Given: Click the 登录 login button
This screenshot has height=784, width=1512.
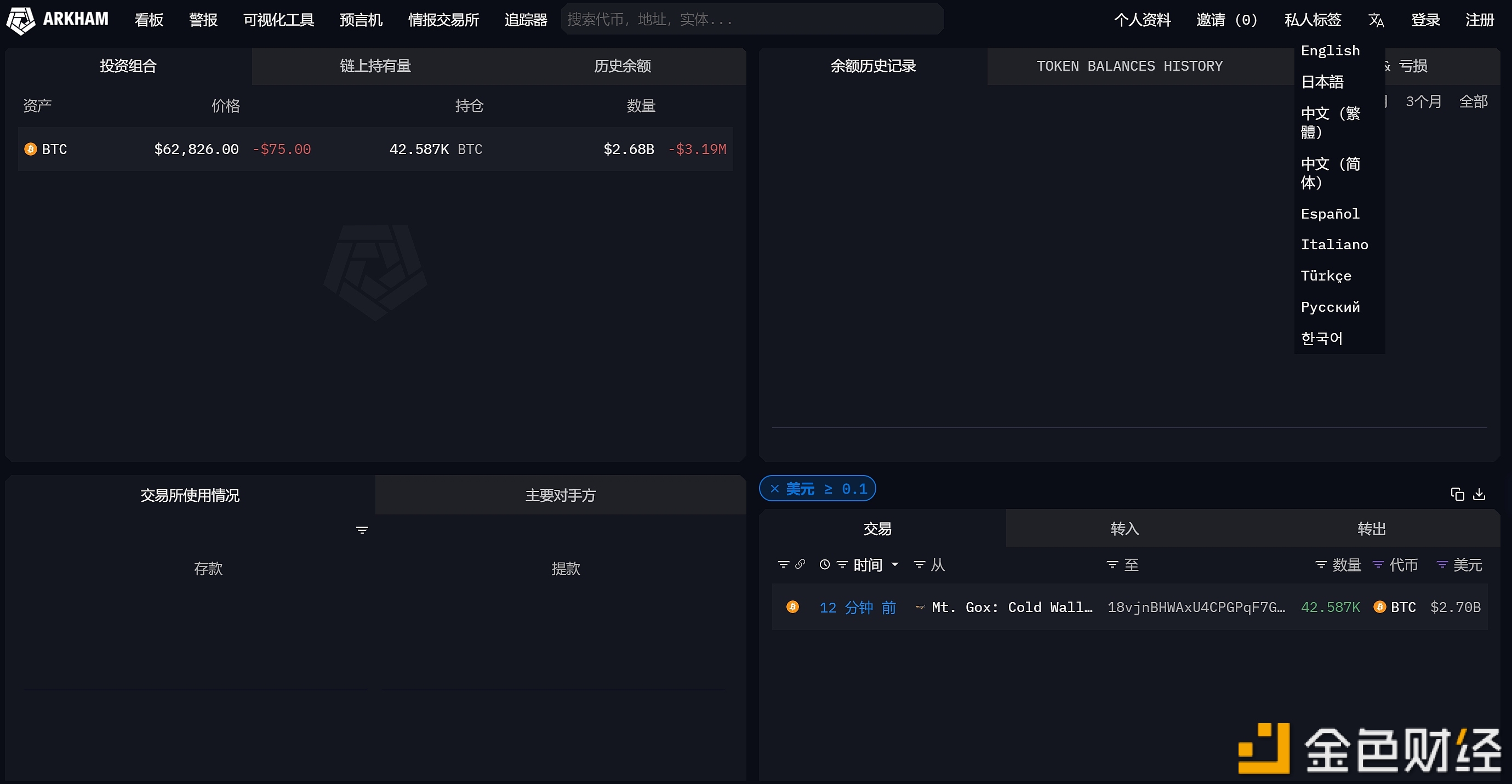Looking at the screenshot, I should [1425, 20].
